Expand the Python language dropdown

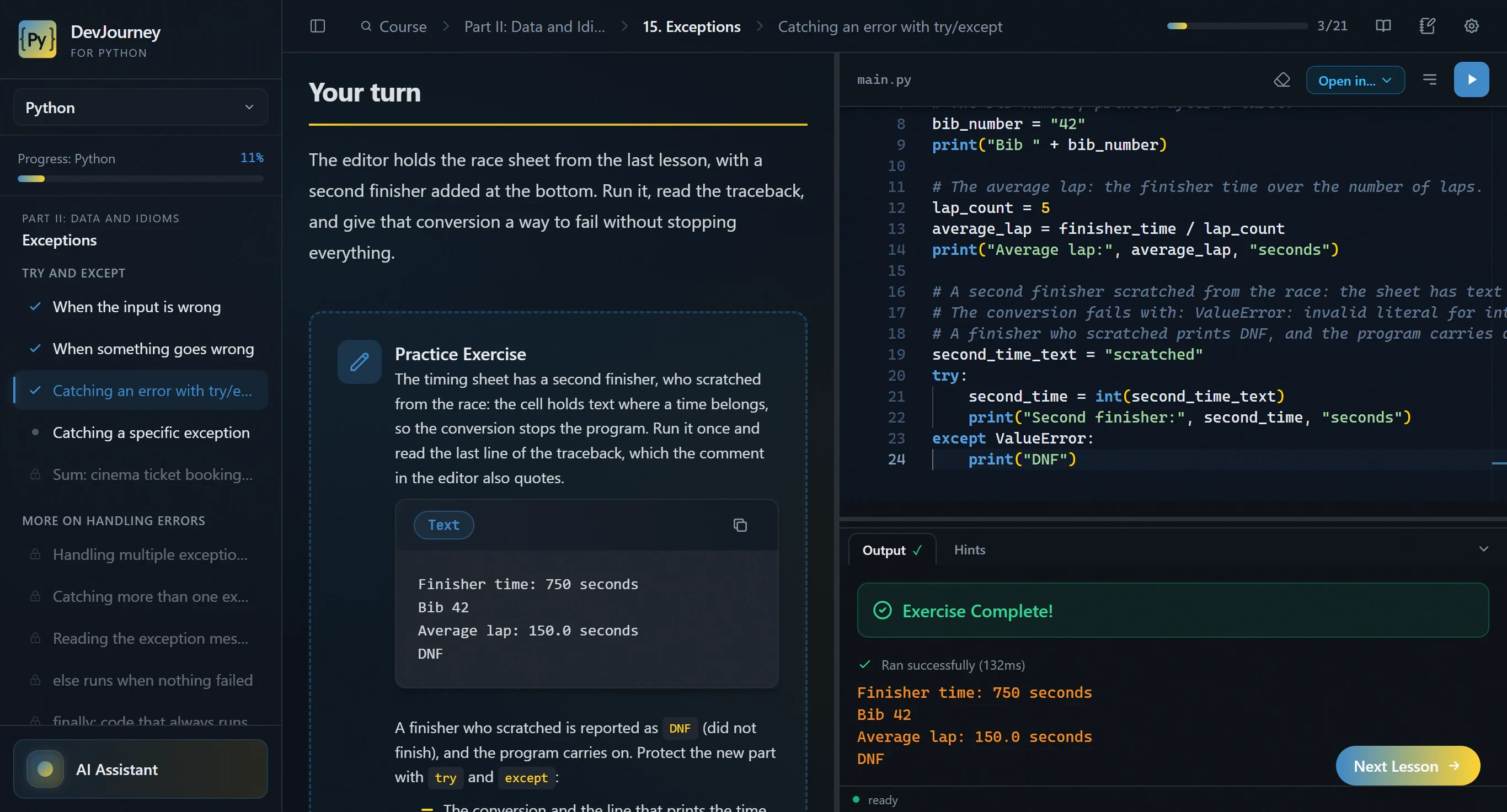point(141,108)
